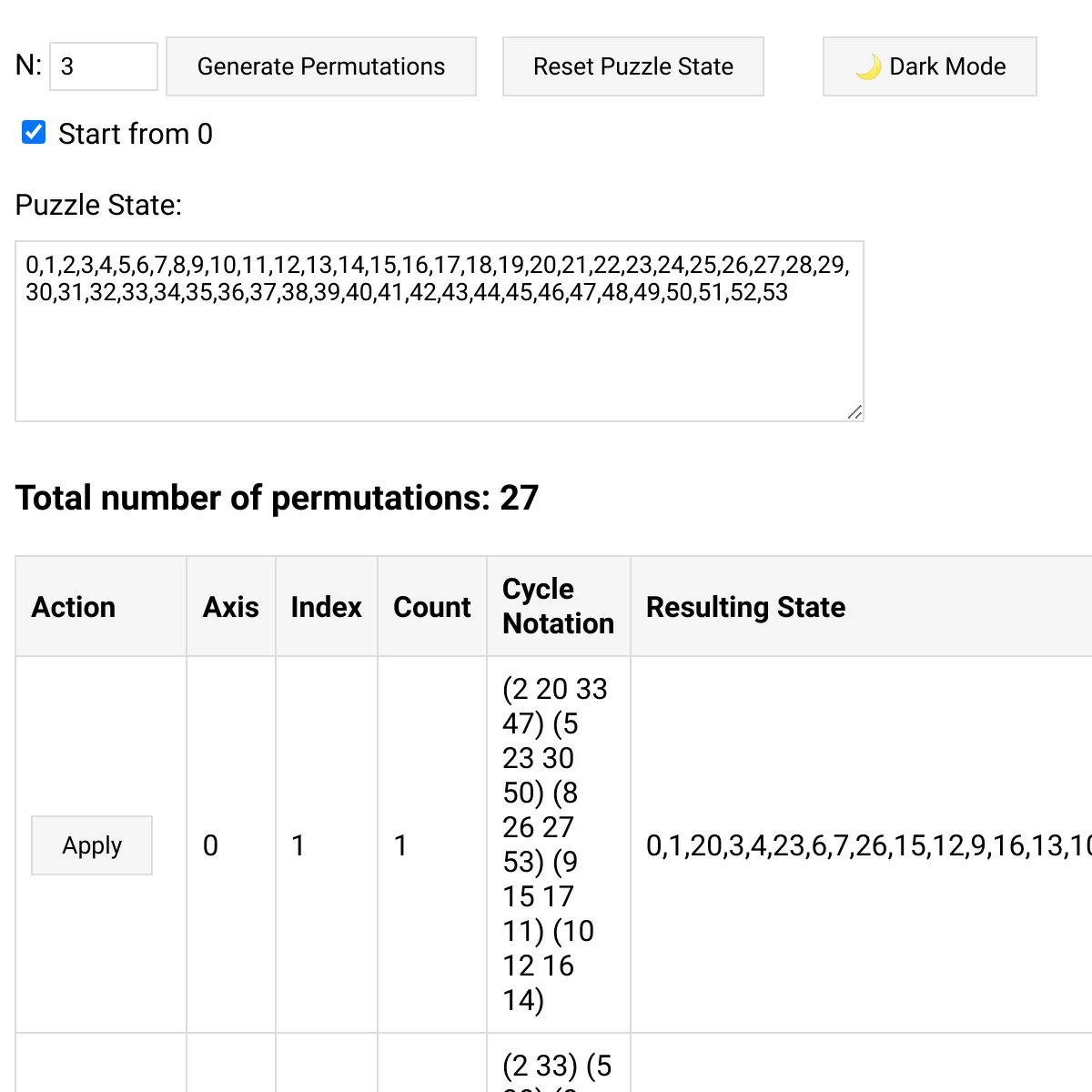Click the Start from 0 label text
Image resolution: width=1092 pixels, height=1092 pixels.
click(136, 134)
